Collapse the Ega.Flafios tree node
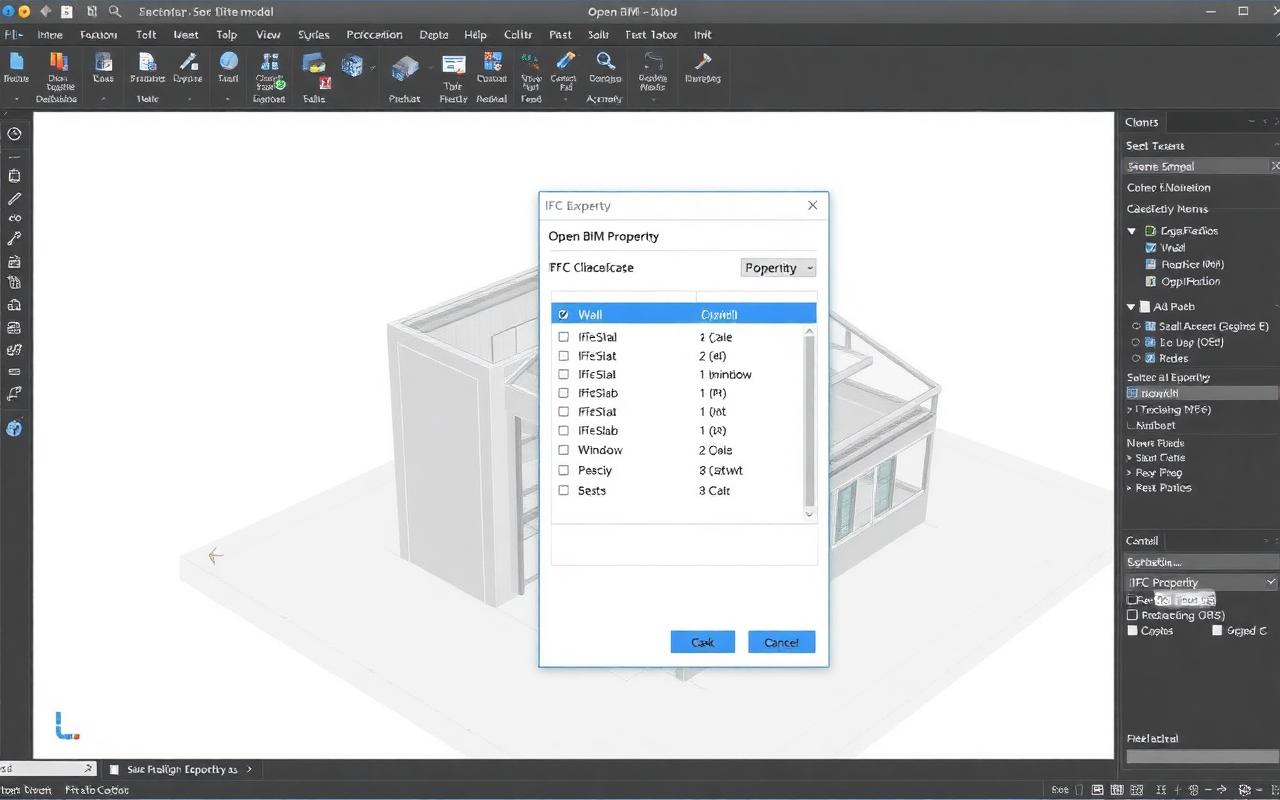The image size is (1280, 800). (x=1132, y=231)
